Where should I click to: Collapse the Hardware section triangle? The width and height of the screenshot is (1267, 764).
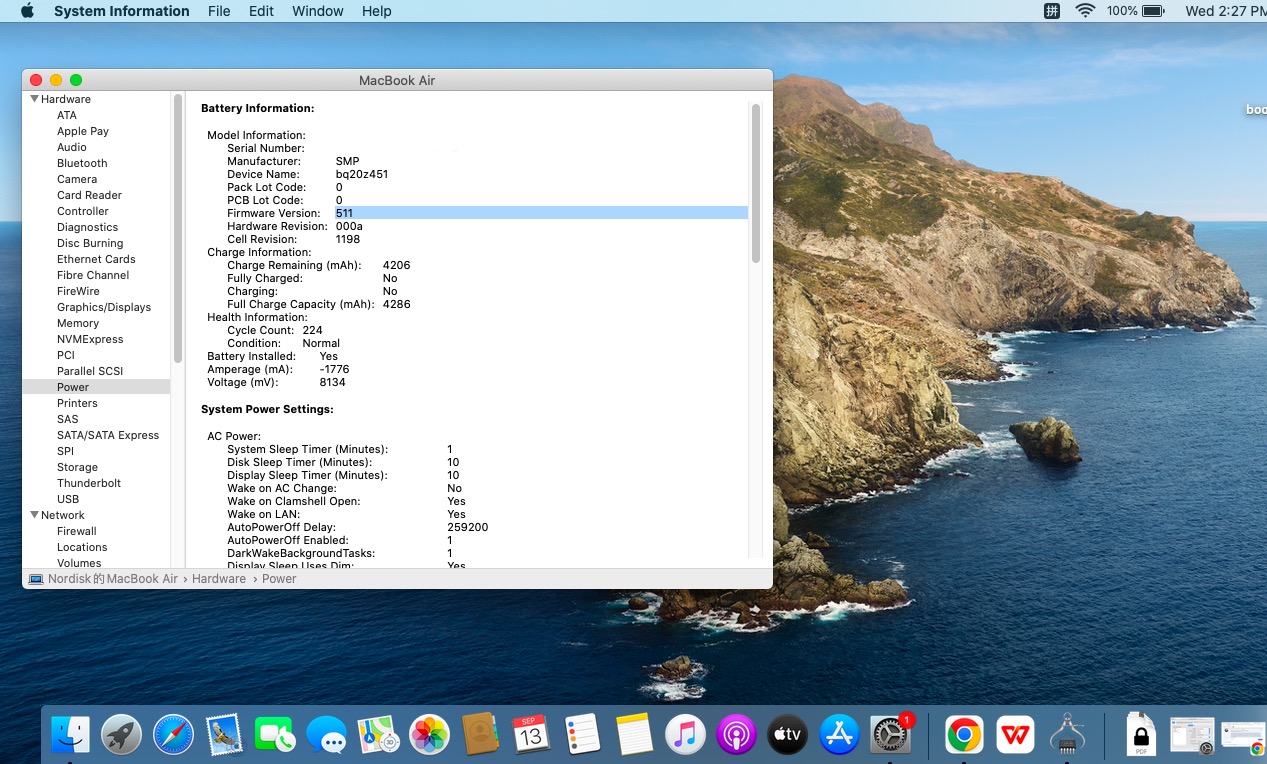34,99
